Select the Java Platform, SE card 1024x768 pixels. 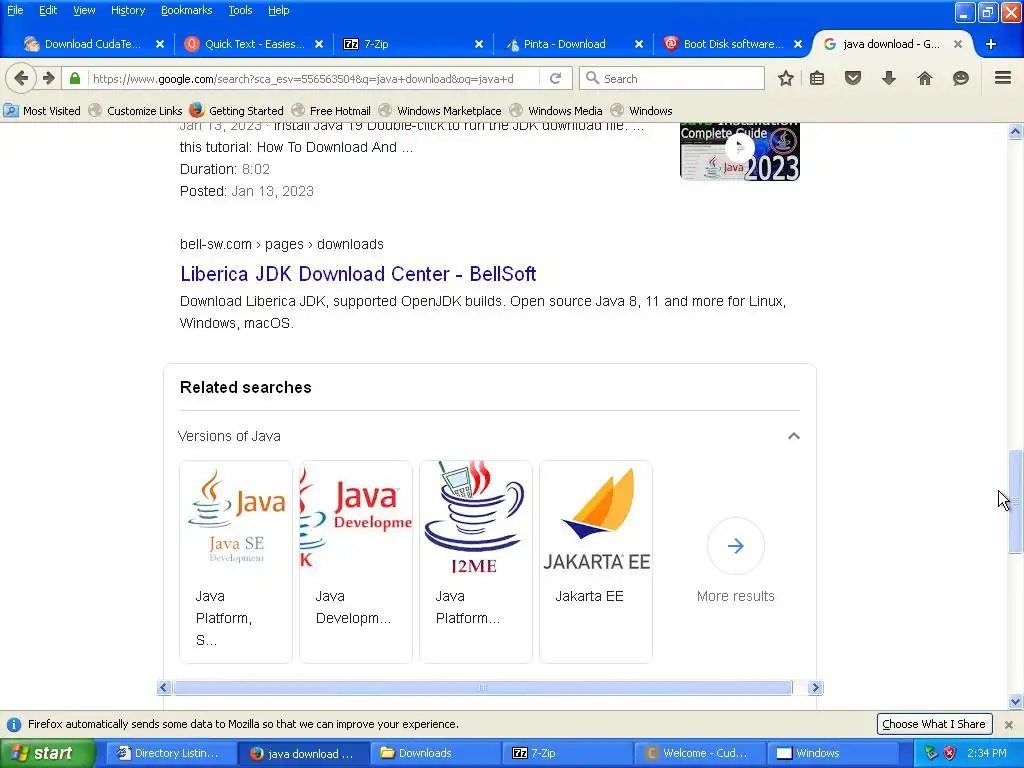point(236,562)
